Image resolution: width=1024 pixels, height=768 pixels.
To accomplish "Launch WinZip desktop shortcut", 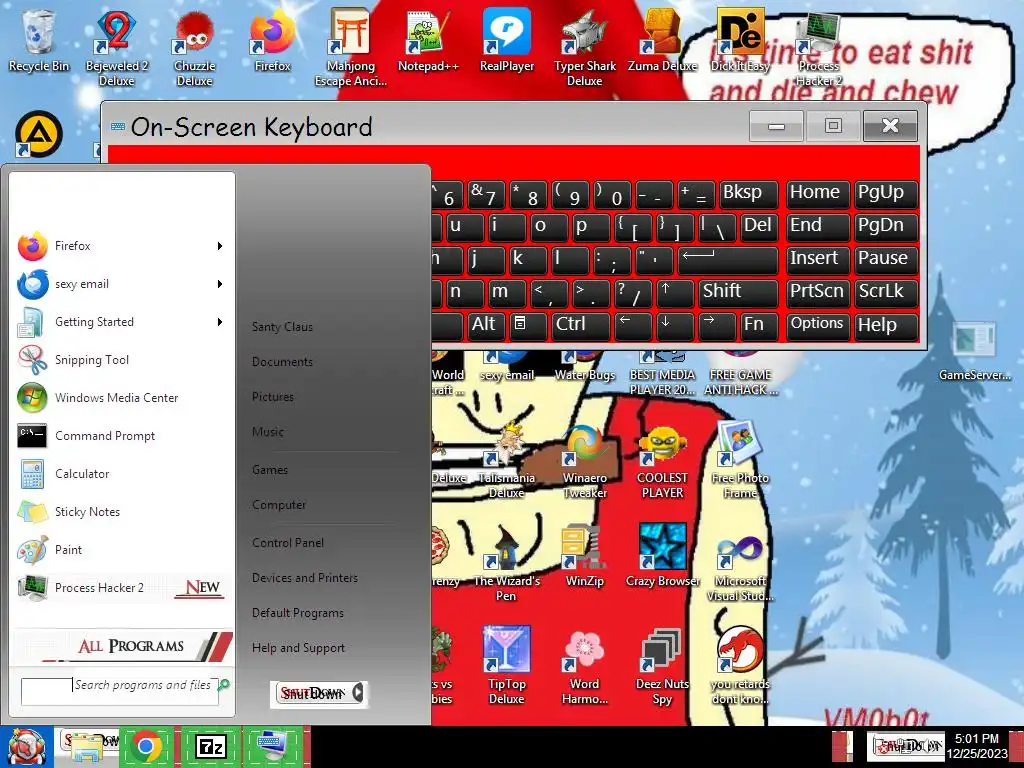I will click(584, 555).
